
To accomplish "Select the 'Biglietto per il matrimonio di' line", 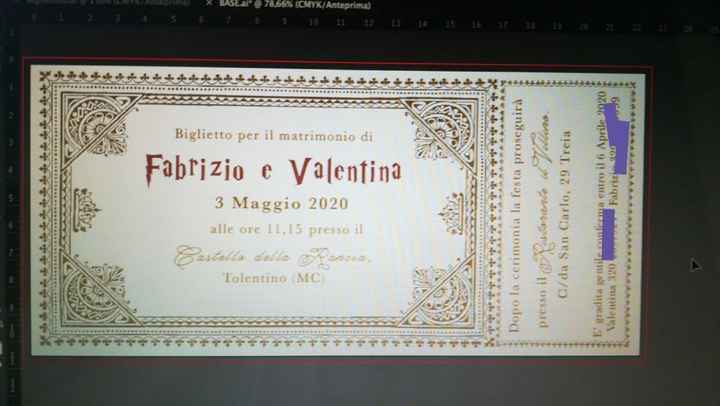I will (274, 135).
